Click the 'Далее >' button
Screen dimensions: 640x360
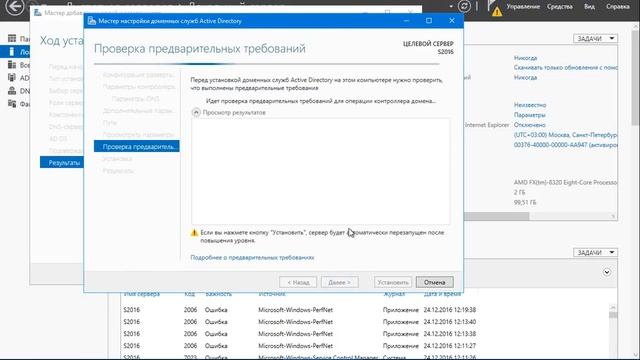[x=340, y=282]
